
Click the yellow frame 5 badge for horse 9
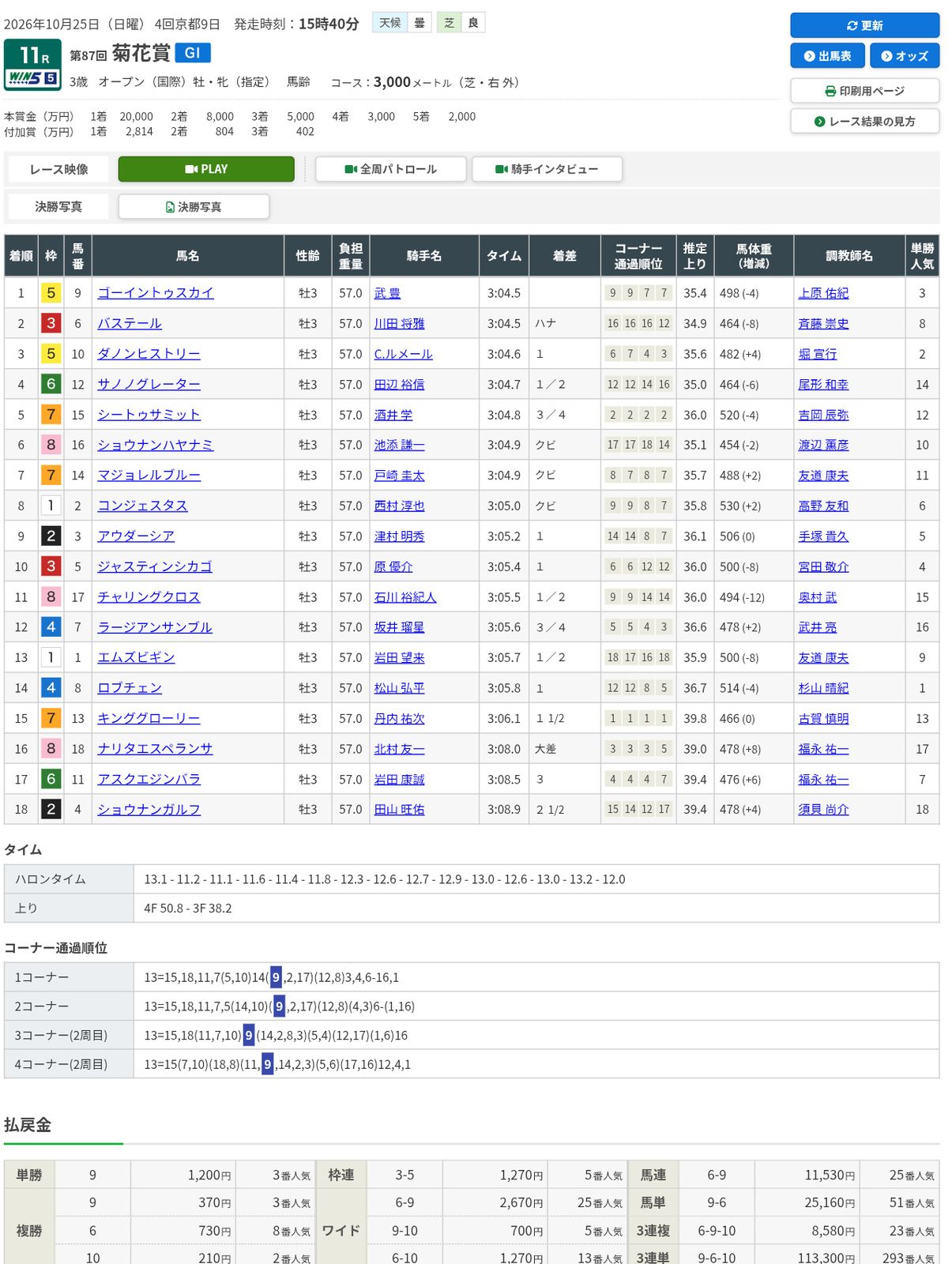[x=51, y=293]
